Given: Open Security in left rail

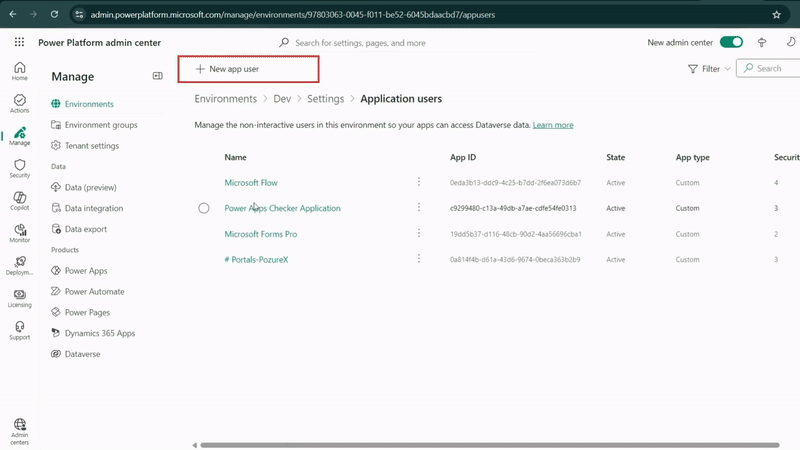Looking at the screenshot, I should (x=19, y=168).
